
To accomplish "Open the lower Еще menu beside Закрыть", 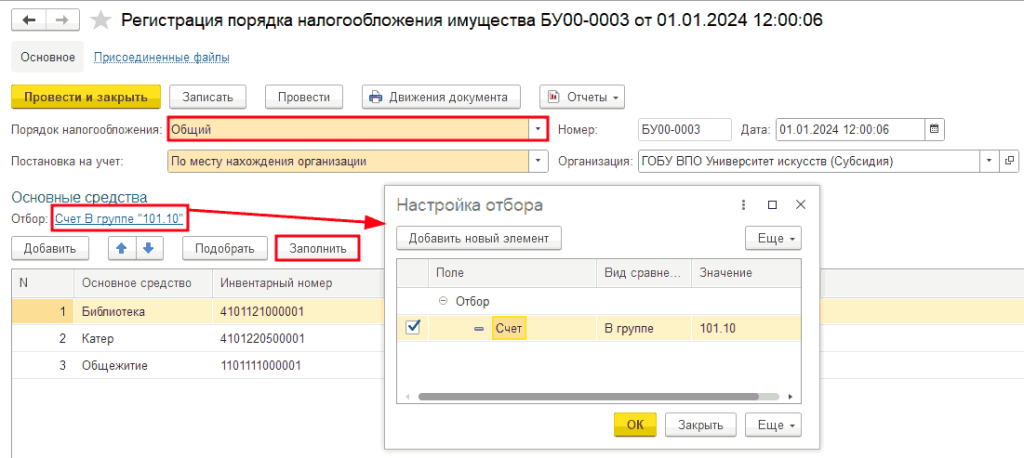I will (x=773, y=425).
